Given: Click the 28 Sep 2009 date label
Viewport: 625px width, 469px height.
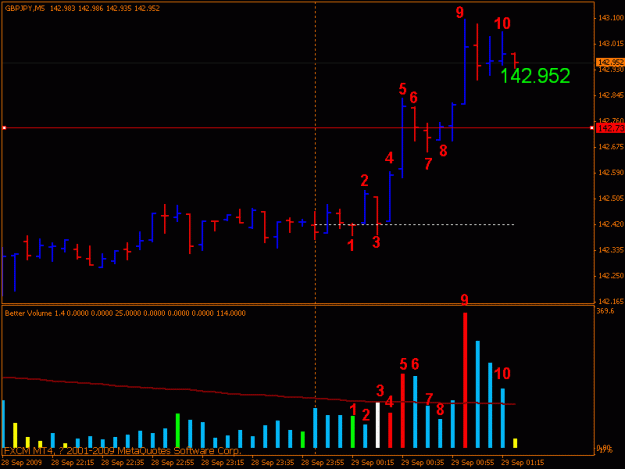Looking at the screenshot, I should click(22, 463).
